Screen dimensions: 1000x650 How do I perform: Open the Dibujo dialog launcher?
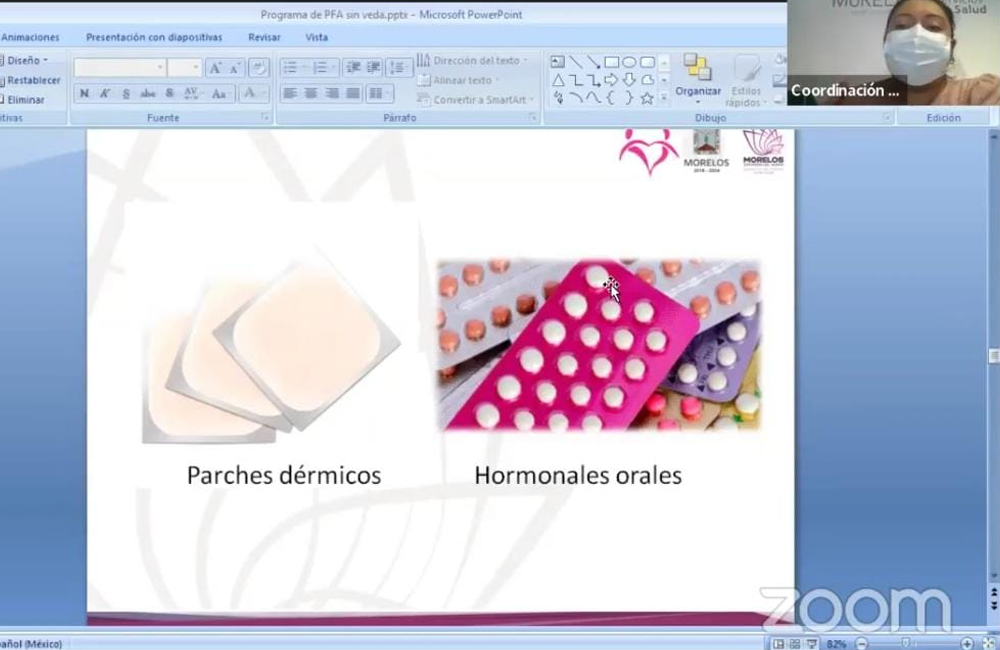(886, 117)
